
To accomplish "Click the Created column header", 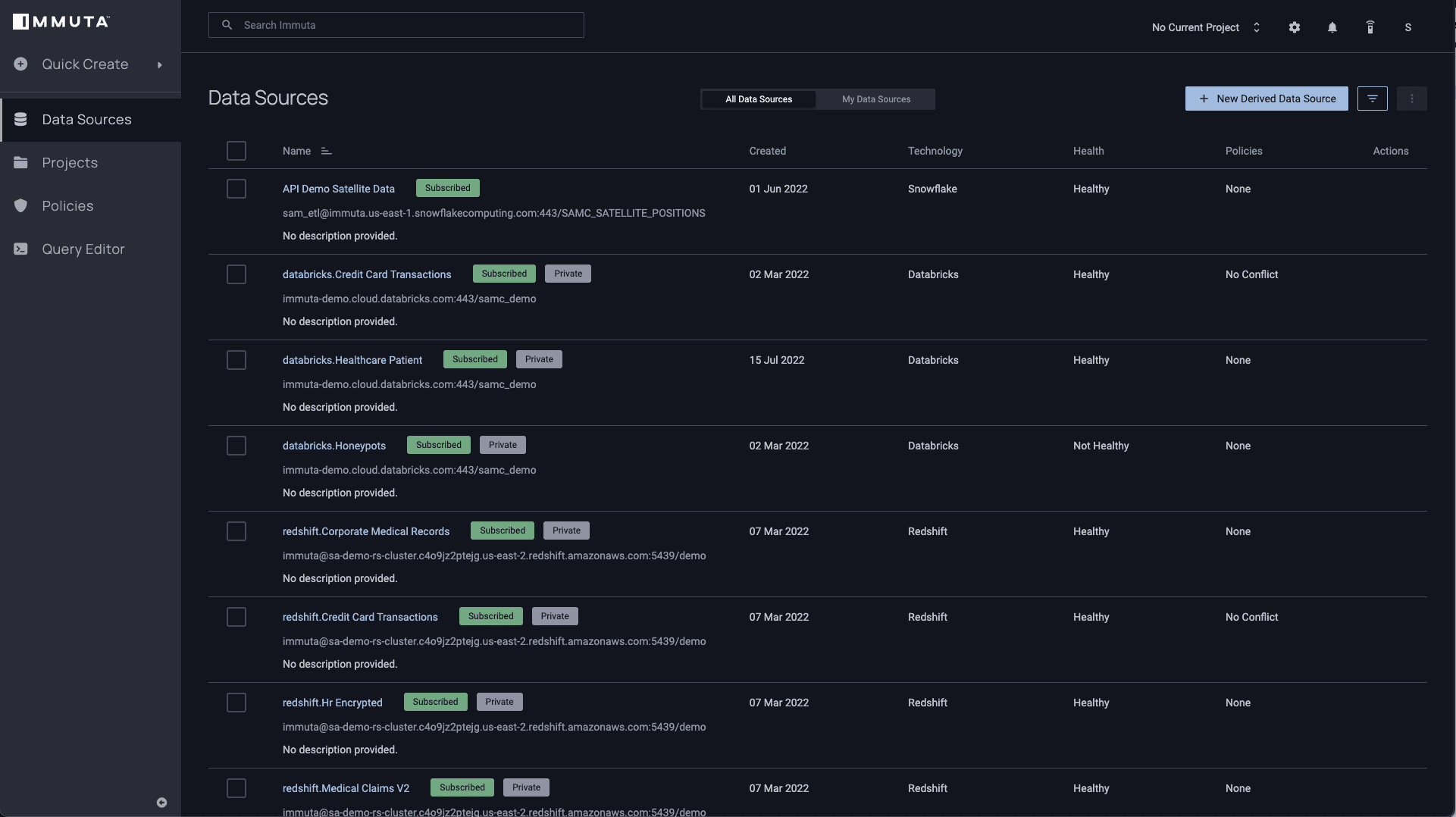I will (x=768, y=151).
